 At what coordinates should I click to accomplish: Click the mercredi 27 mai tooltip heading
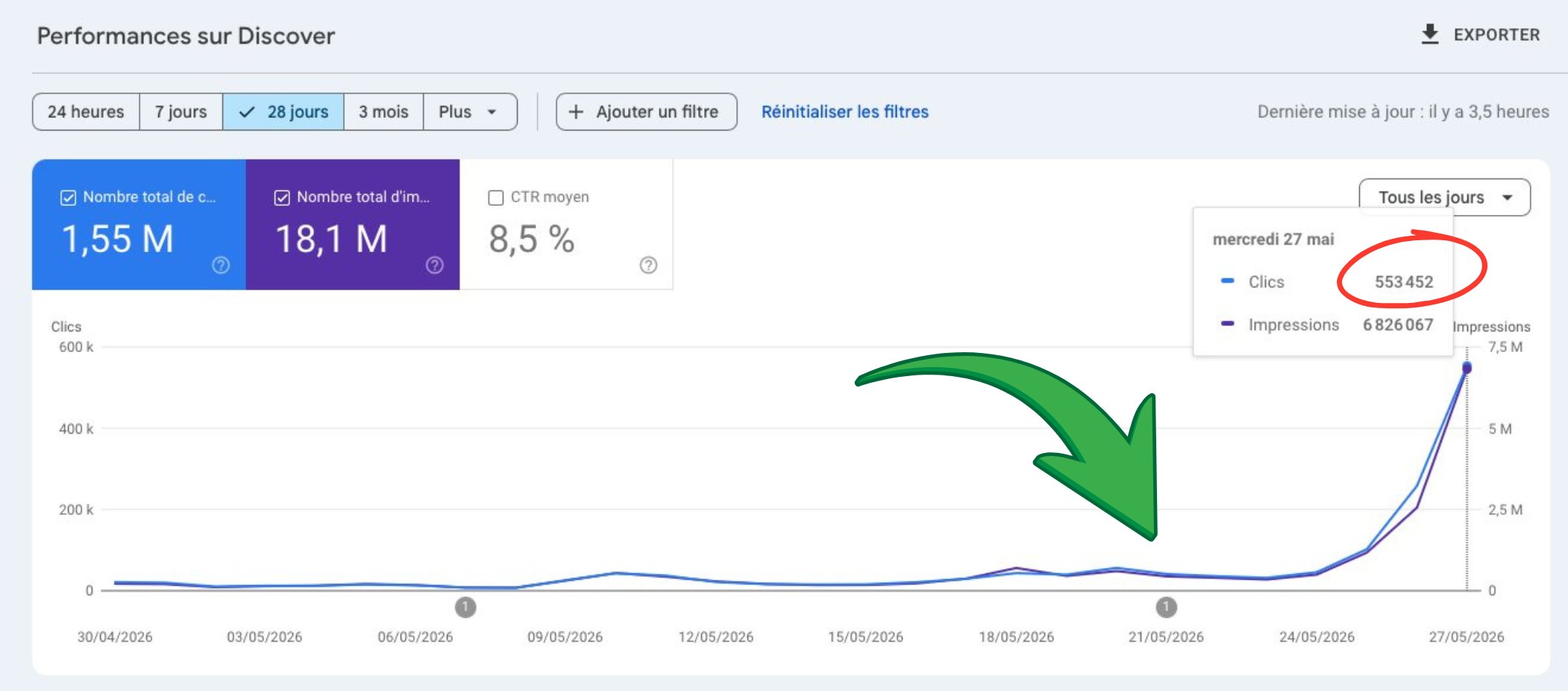pyautogui.click(x=1273, y=240)
